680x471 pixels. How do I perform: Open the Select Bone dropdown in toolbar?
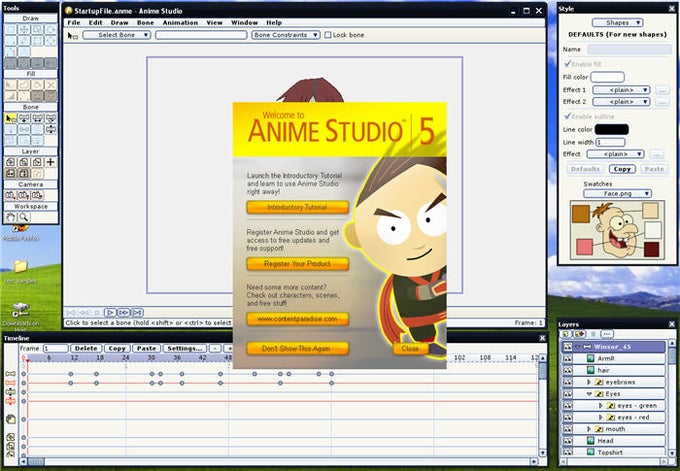coord(117,35)
